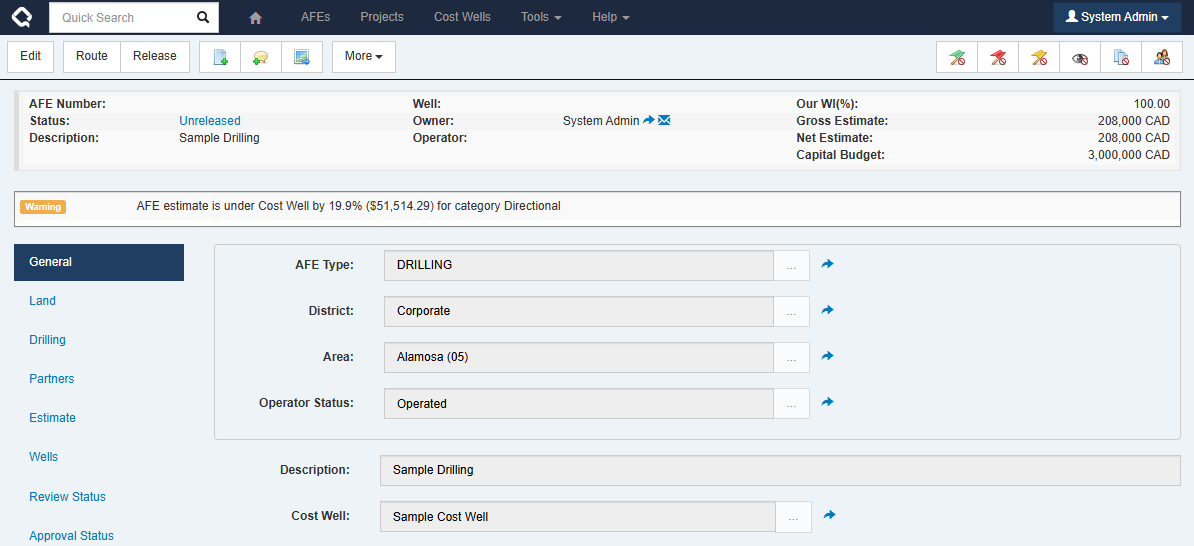
Task: Open the System Admin user dropdown
Action: click(1117, 17)
